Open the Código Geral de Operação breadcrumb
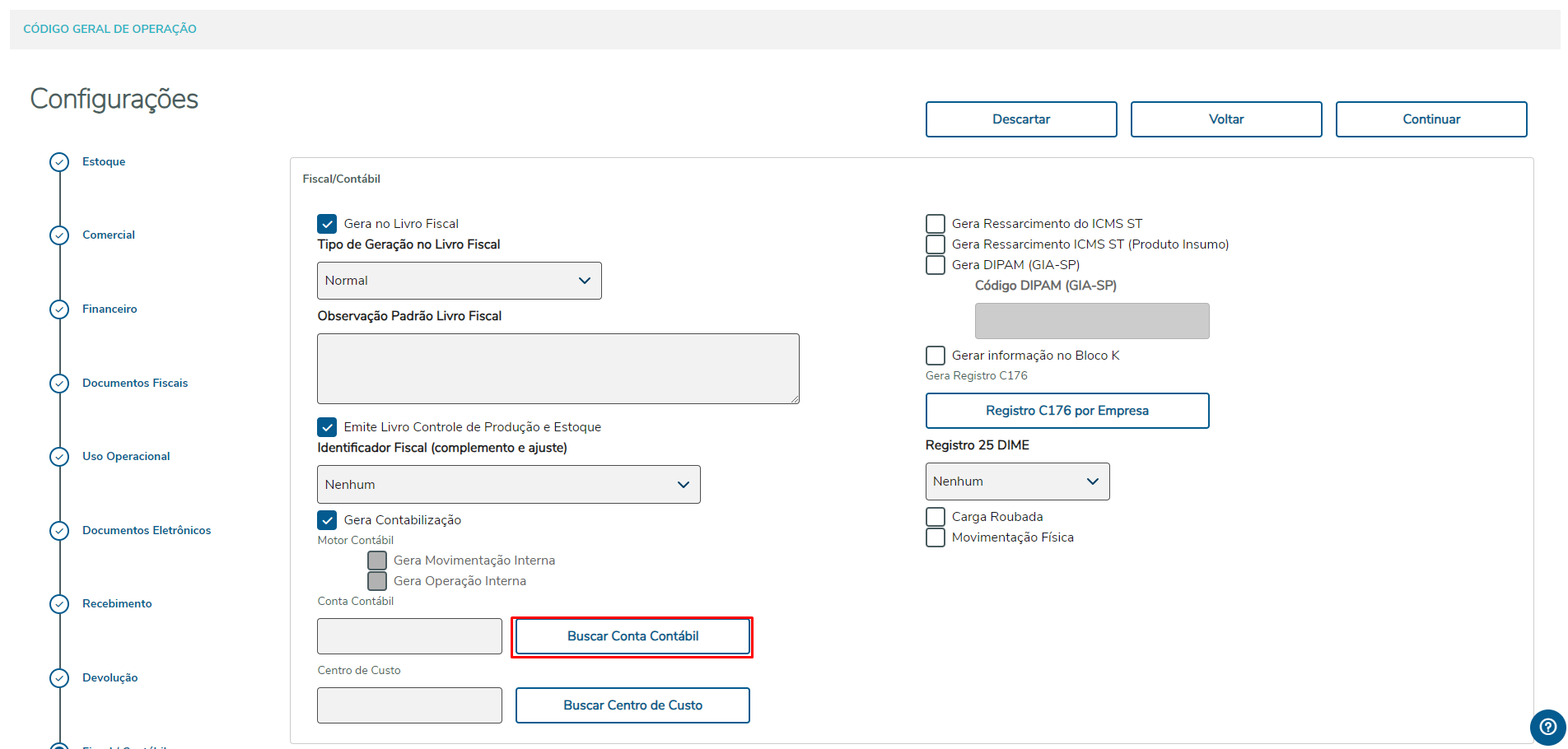Image resolution: width=1568 pixels, height=749 pixels. 110,29
